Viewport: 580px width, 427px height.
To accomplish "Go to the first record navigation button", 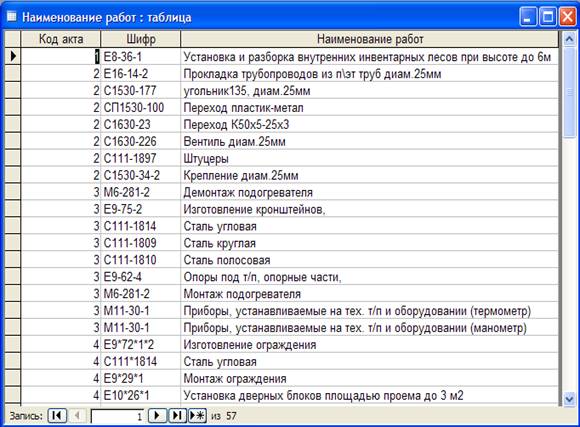I will (x=57, y=416).
